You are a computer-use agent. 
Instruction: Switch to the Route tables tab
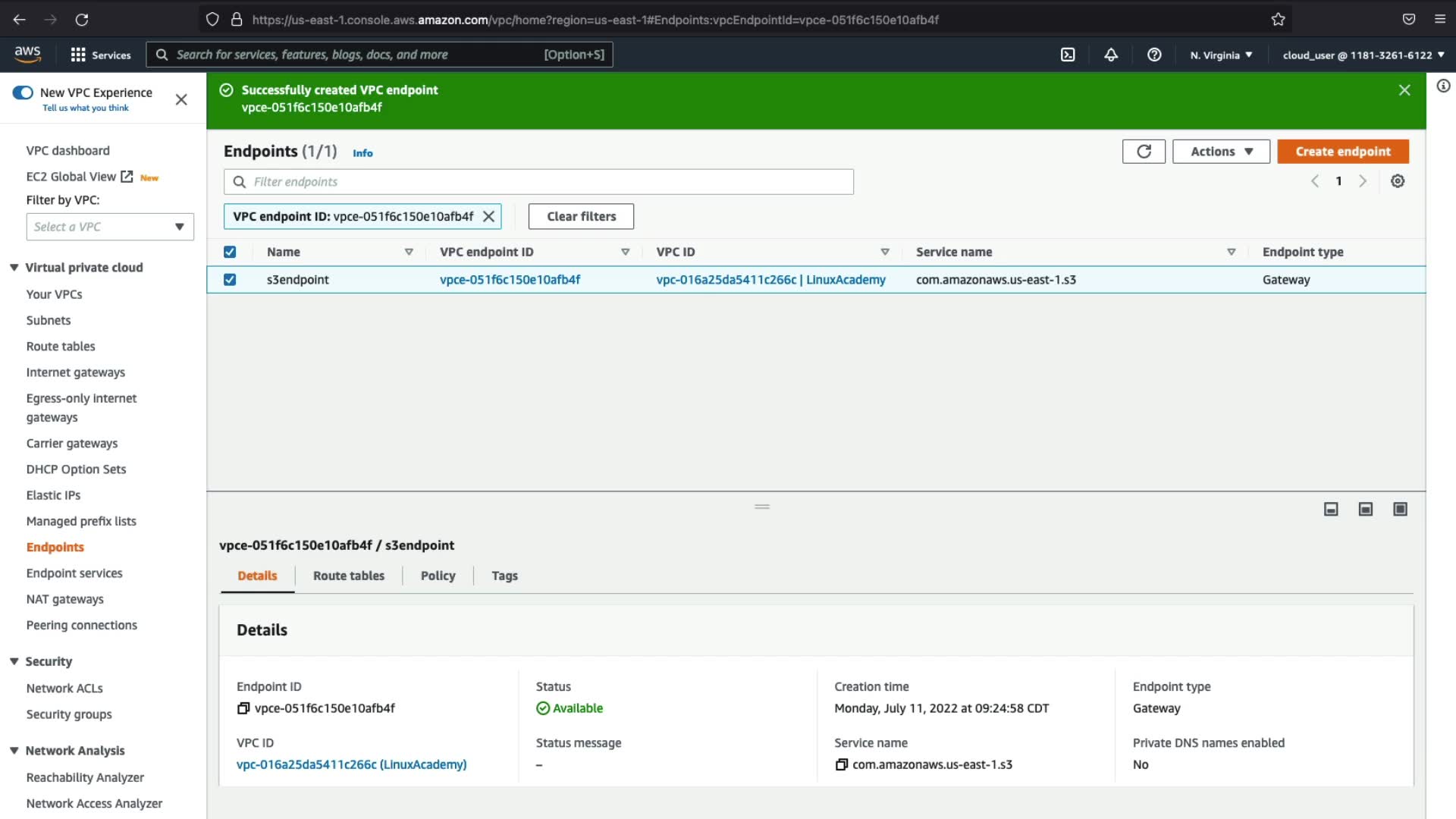[x=349, y=576]
